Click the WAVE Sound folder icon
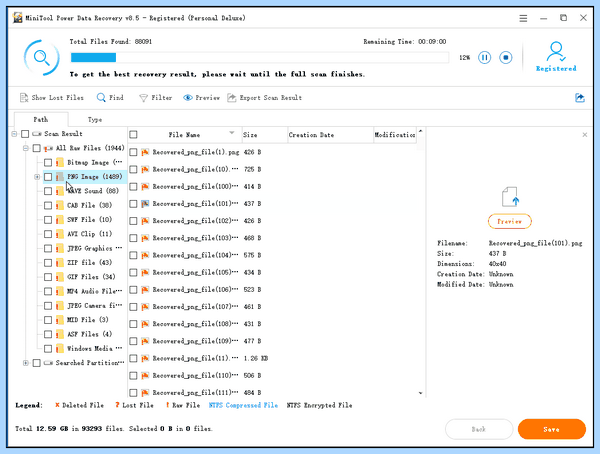Image resolution: width=600 pixels, height=454 pixels. point(60,191)
